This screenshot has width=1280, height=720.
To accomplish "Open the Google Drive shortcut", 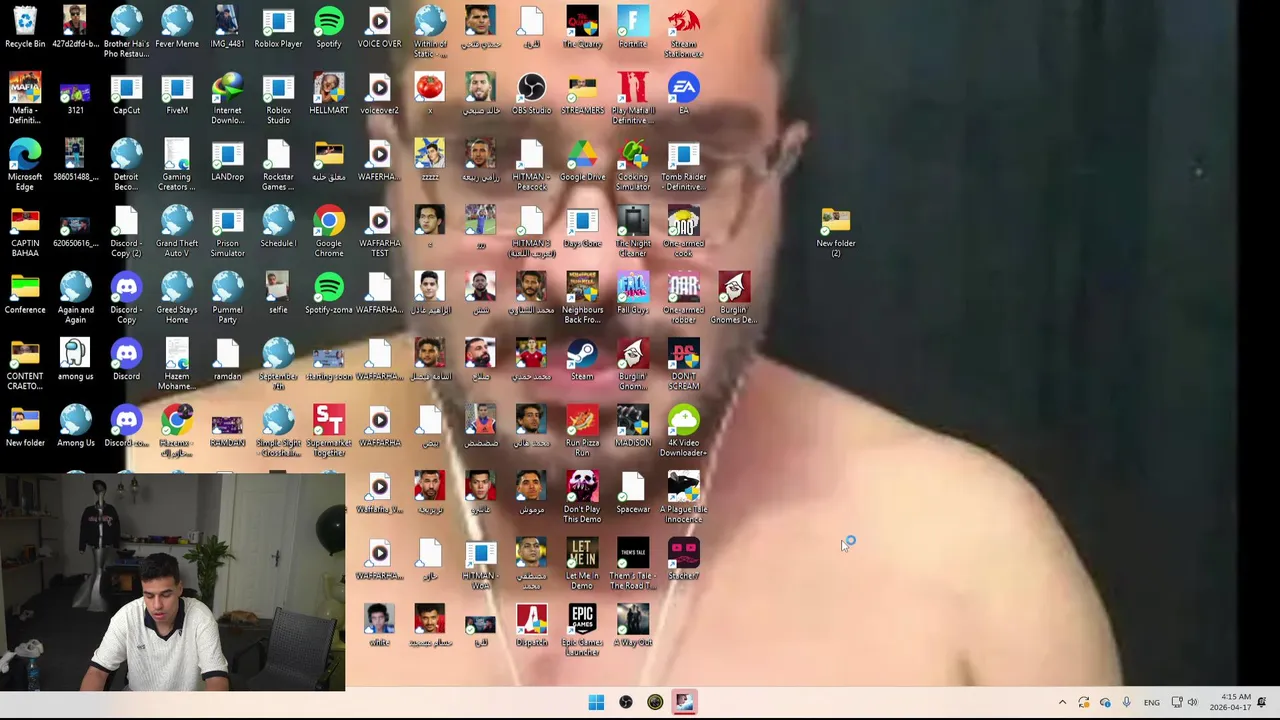I will click(582, 161).
